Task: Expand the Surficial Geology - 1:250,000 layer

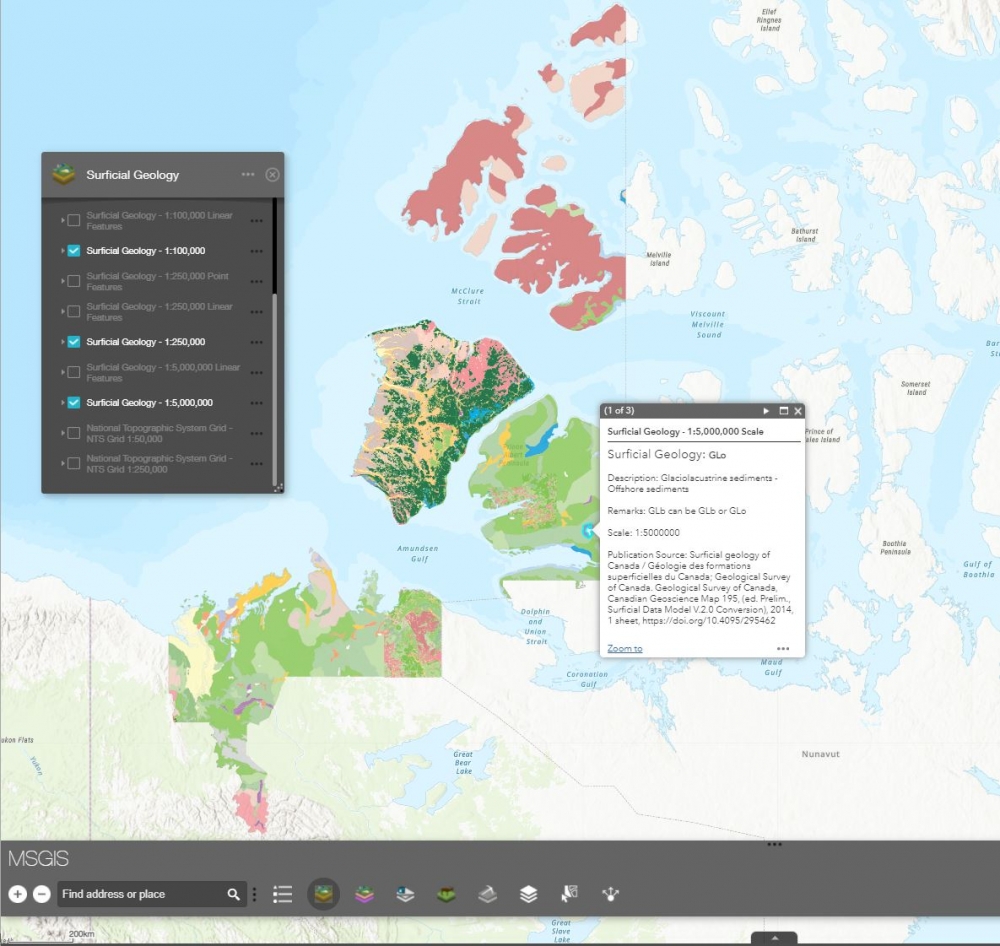Action: tap(62, 342)
